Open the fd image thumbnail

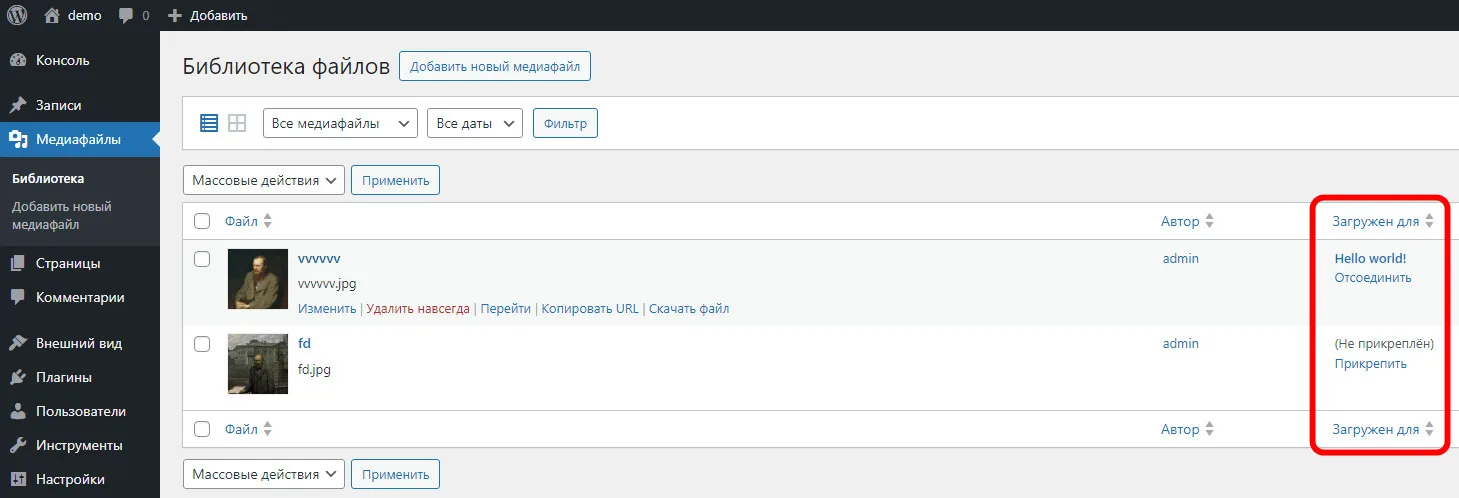point(258,364)
